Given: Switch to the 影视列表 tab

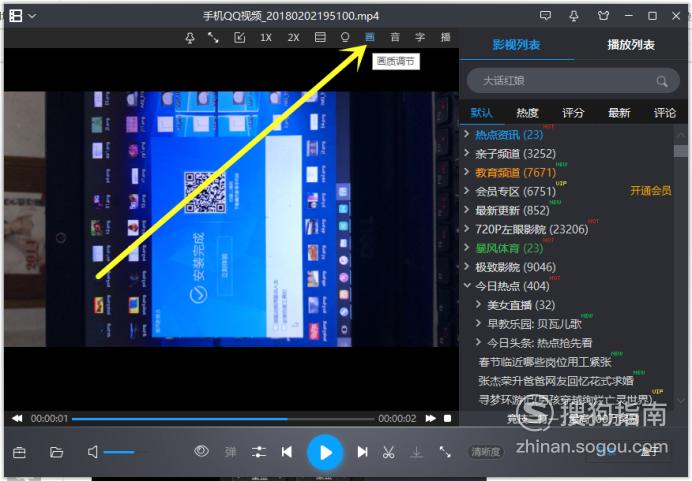Looking at the screenshot, I should (x=516, y=45).
